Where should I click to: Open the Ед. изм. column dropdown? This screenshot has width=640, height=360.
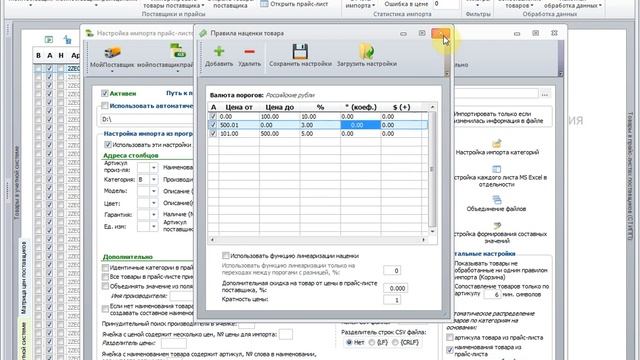(154, 227)
